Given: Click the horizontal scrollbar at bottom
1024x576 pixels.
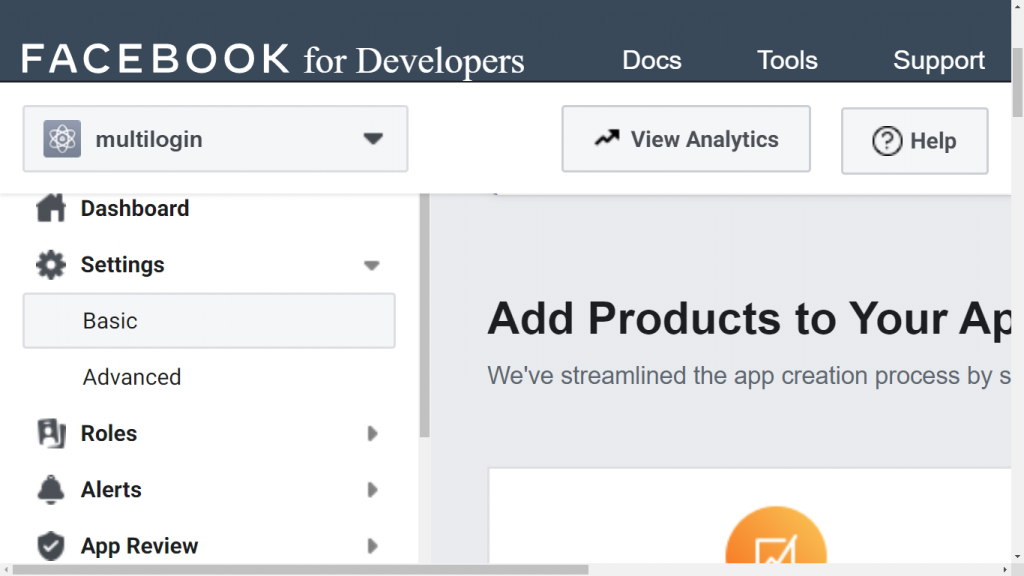Looking at the screenshot, I should tap(300, 569).
